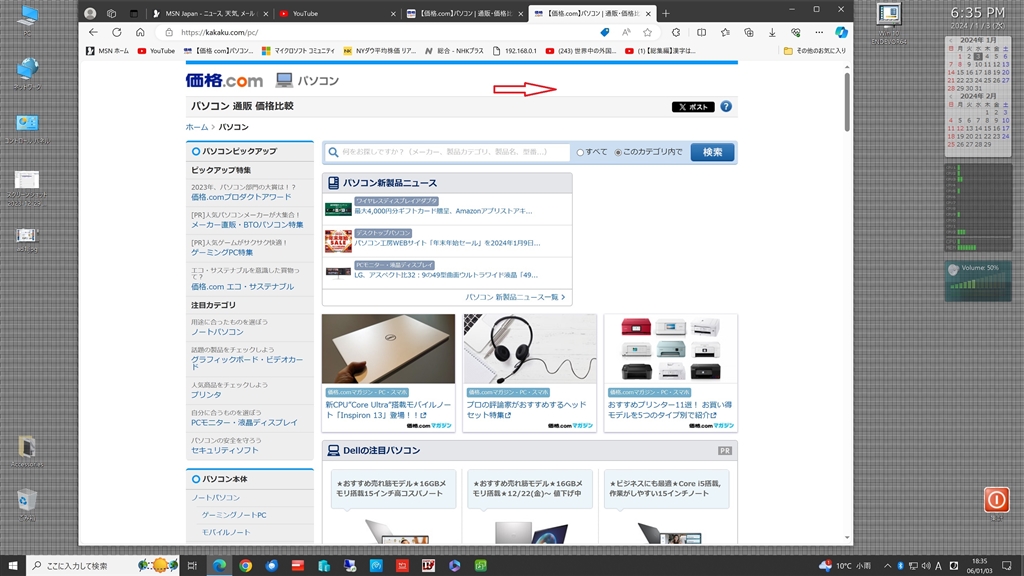The image size is (1024, 576).
Task: Open the YouTube bookmark in favorites bar
Action: tap(156, 50)
